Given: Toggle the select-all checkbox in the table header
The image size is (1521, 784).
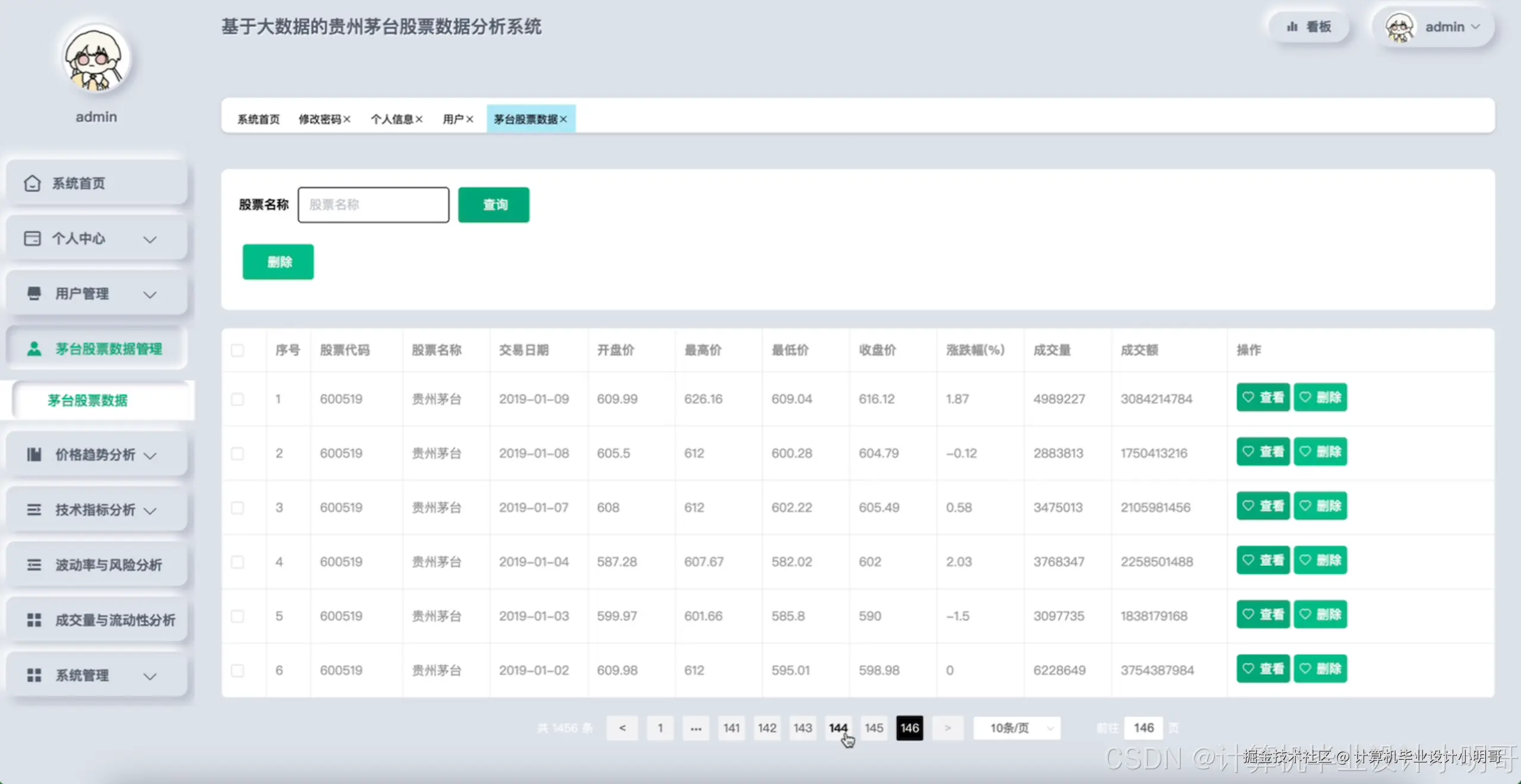Looking at the screenshot, I should click(238, 350).
